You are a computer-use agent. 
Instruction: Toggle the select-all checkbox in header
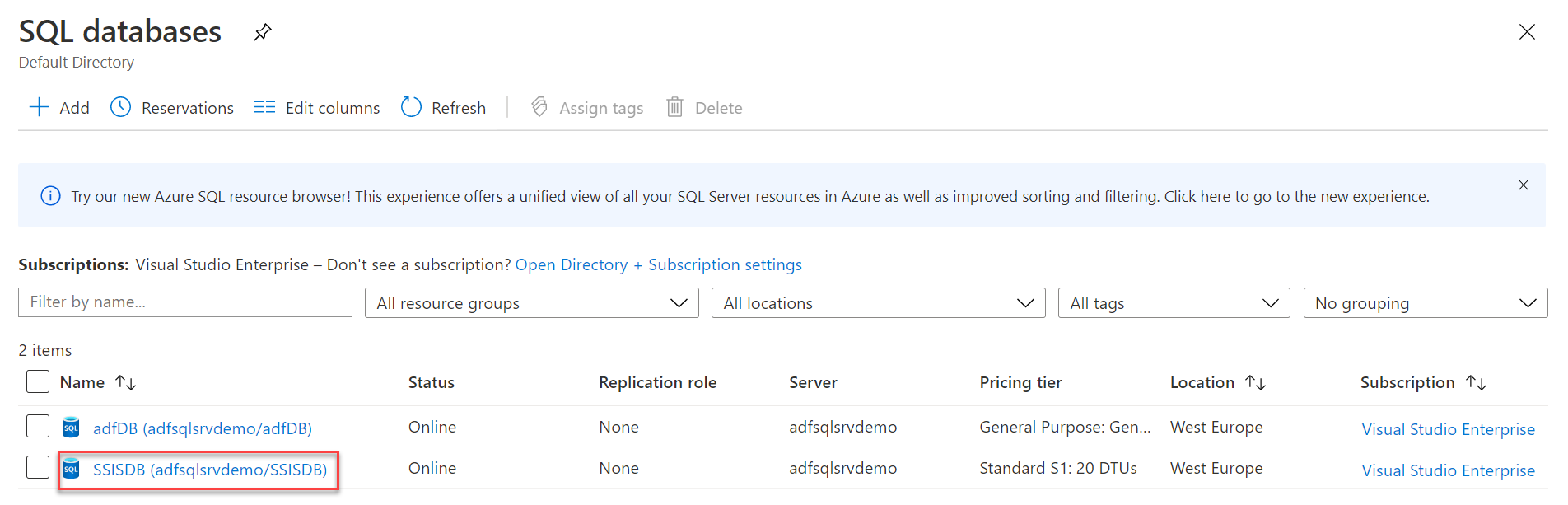pyautogui.click(x=38, y=382)
